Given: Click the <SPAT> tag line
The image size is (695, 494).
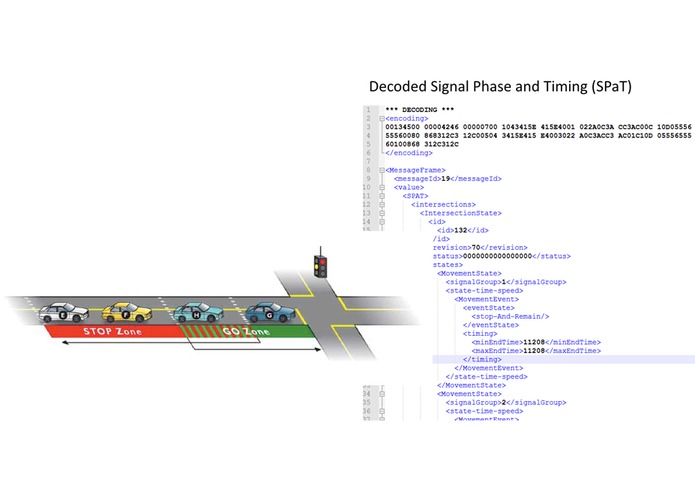Looking at the screenshot, I should pos(415,196).
